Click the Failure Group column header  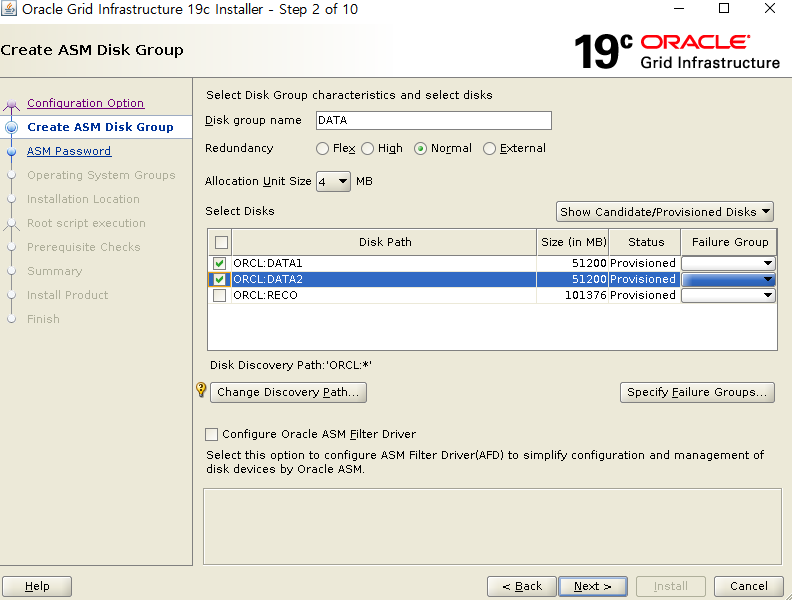[x=729, y=242]
